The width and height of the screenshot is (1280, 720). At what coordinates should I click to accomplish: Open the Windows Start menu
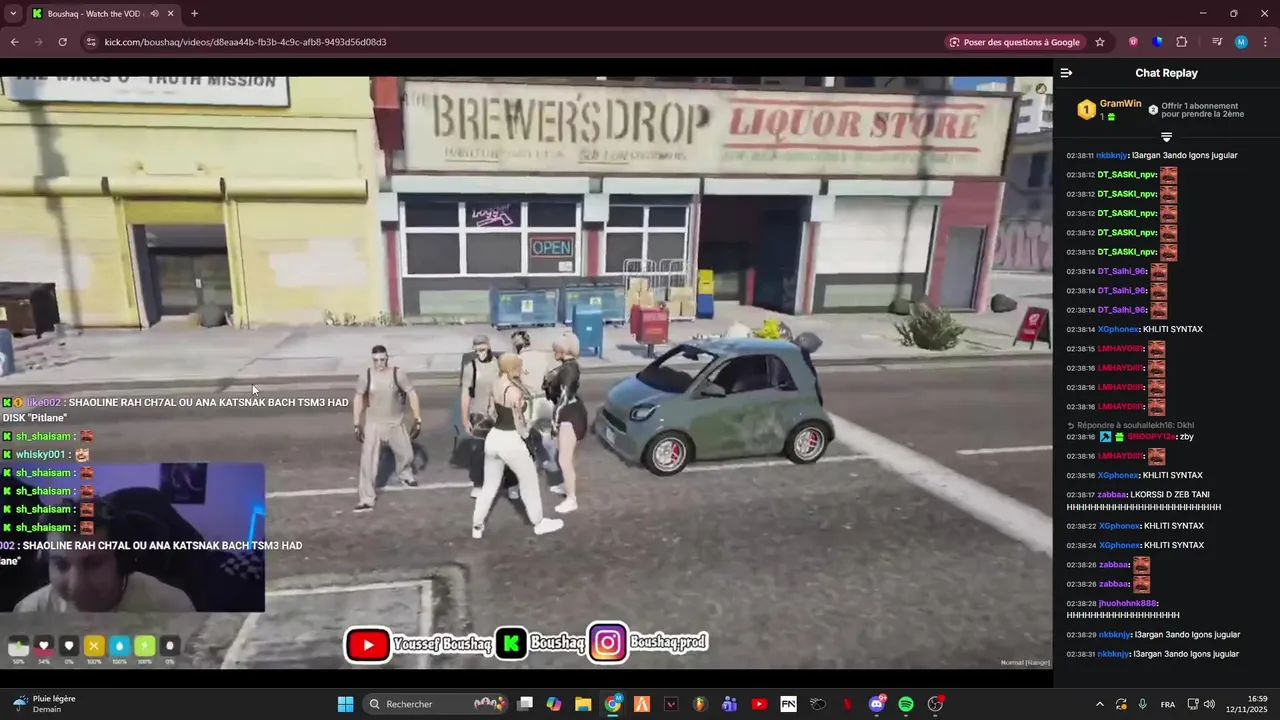[x=345, y=704]
